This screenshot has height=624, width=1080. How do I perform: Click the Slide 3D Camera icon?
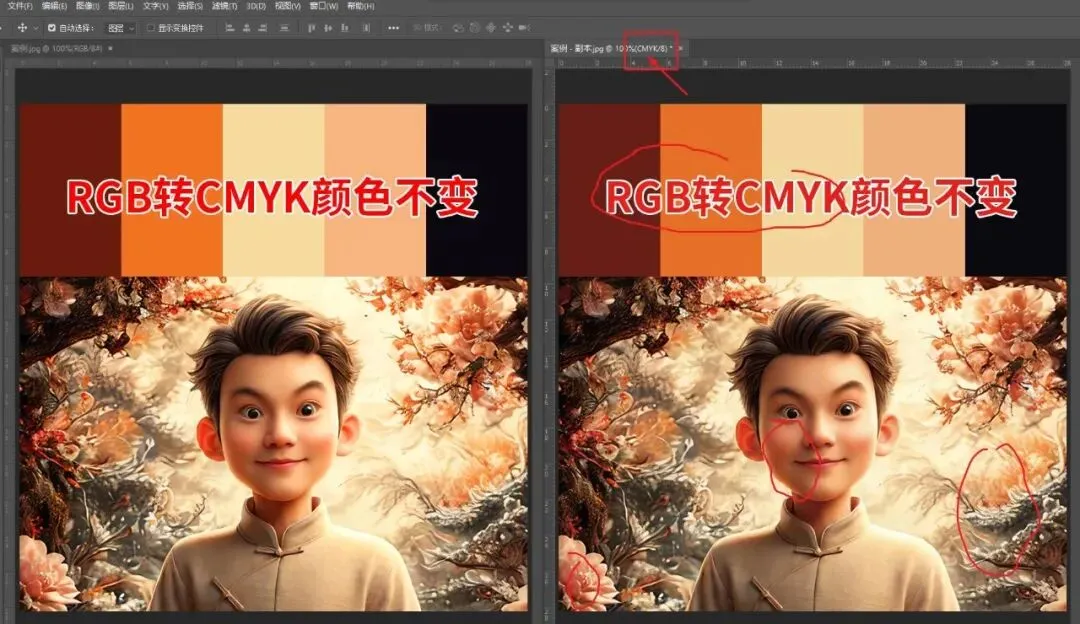point(506,28)
